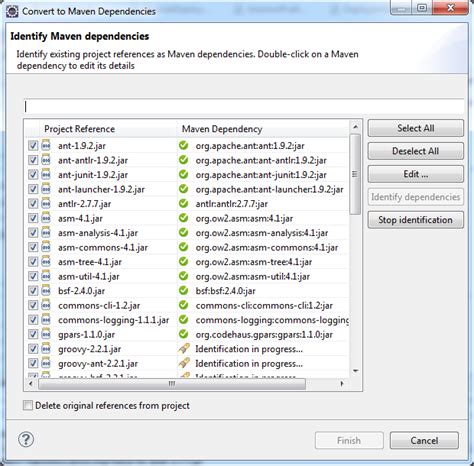Click green check for org.ow2.asm:asm-util:4.1:jar
This screenshot has height=466, width=474.
(183, 276)
